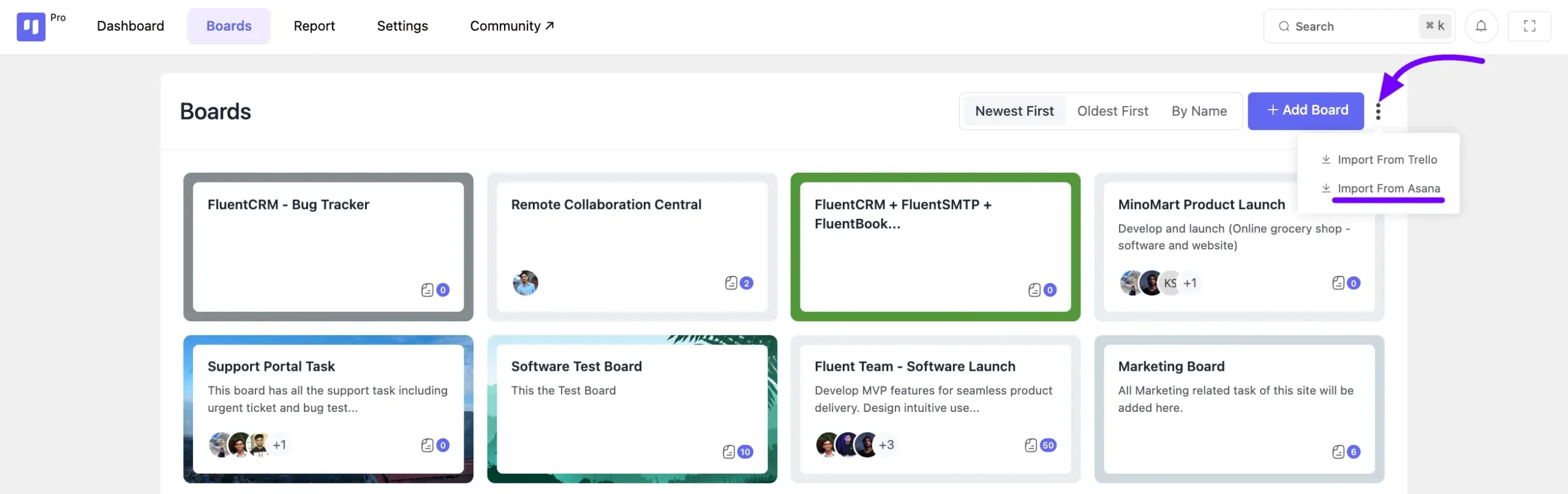Open the notifications bell
The image size is (1568, 494).
[1481, 26]
